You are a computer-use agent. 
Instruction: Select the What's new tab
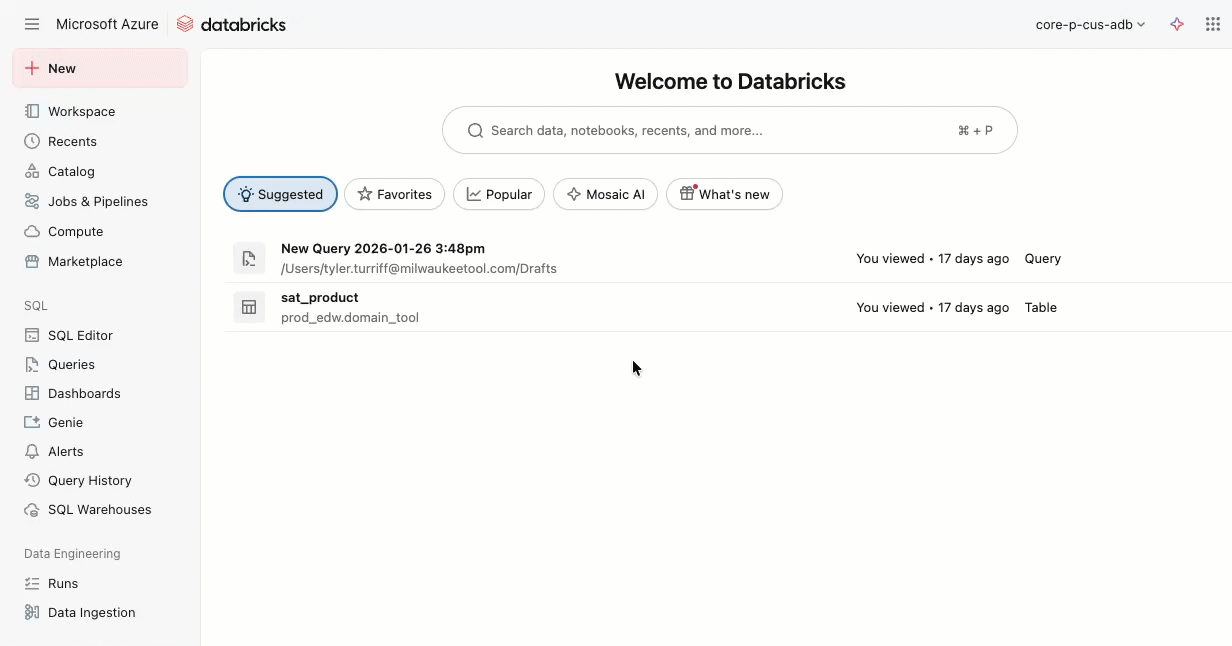coord(724,194)
